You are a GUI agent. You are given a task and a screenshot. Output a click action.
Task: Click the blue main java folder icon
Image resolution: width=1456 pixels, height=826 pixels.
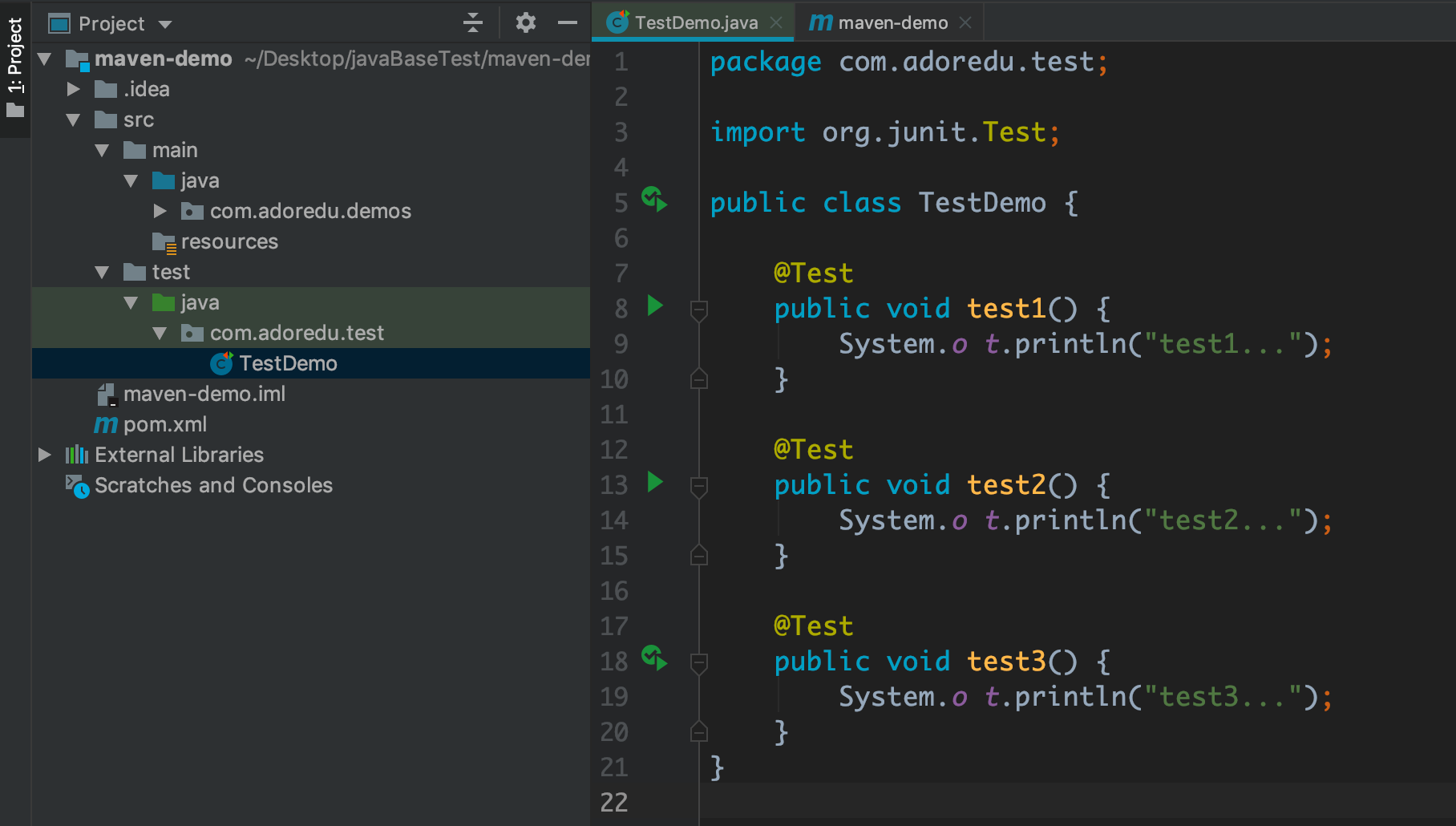164,180
